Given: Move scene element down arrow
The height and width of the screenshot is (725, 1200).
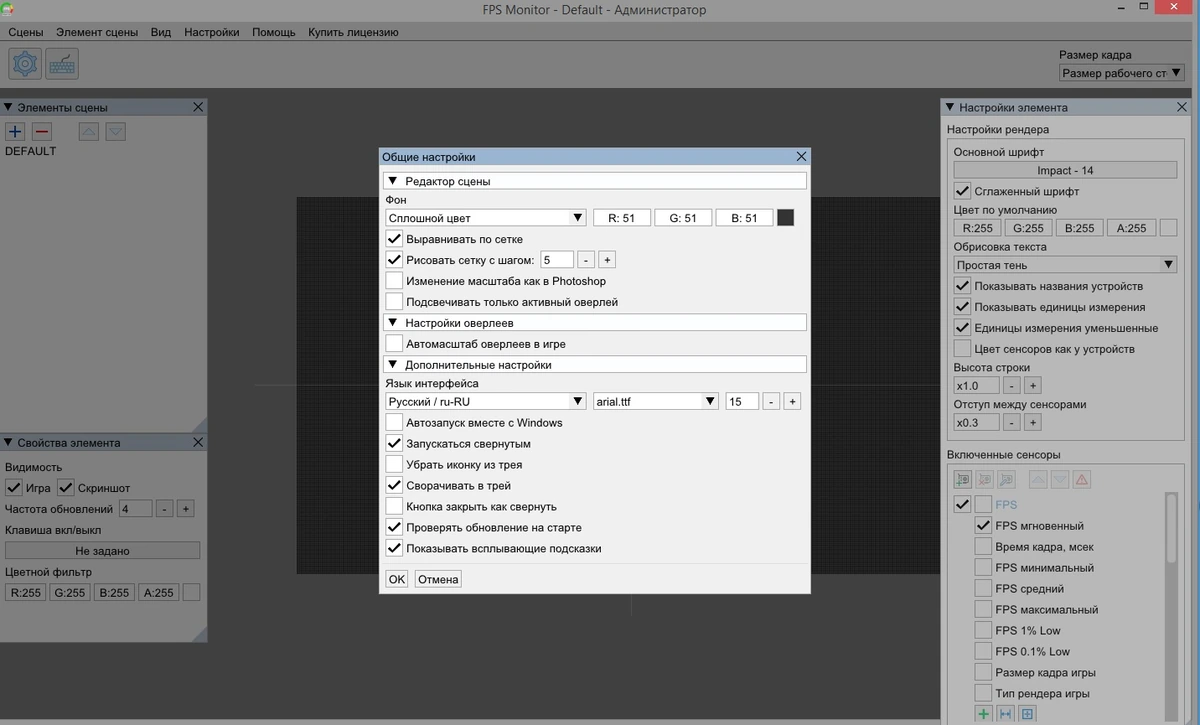Looking at the screenshot, I should pos(115,132).
